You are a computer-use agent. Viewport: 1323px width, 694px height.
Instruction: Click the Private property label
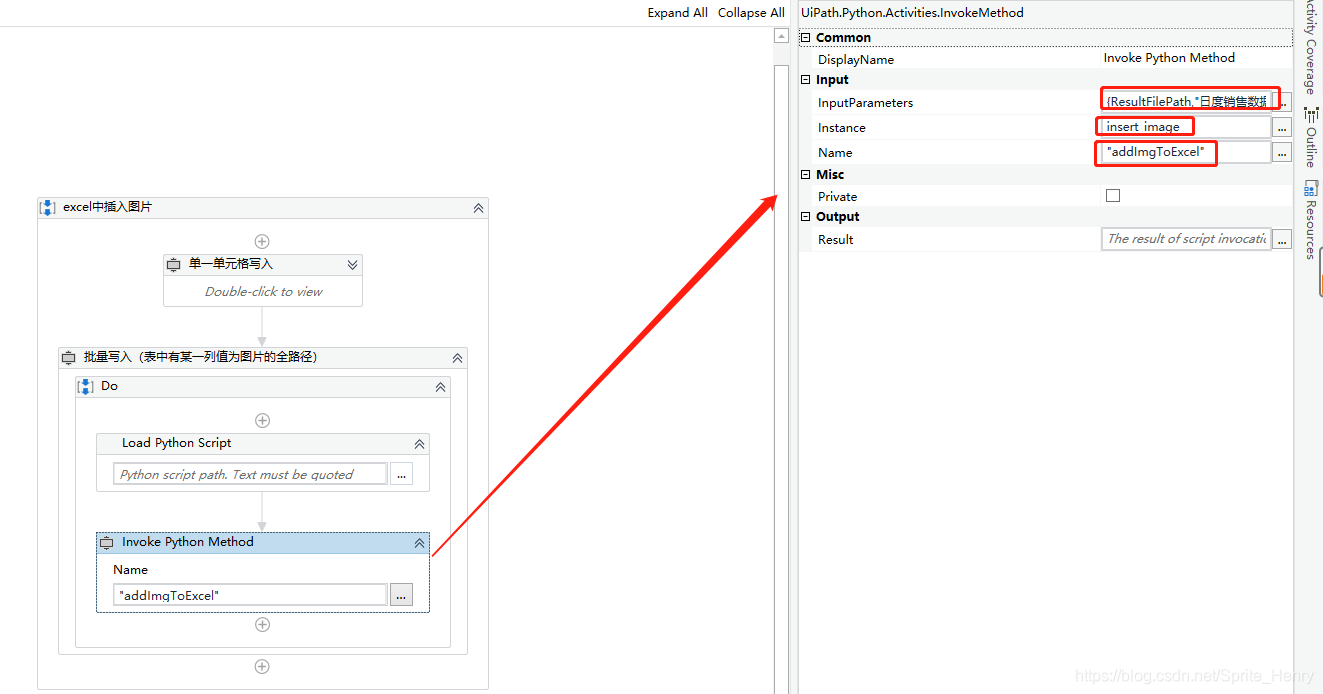[837, 196]
